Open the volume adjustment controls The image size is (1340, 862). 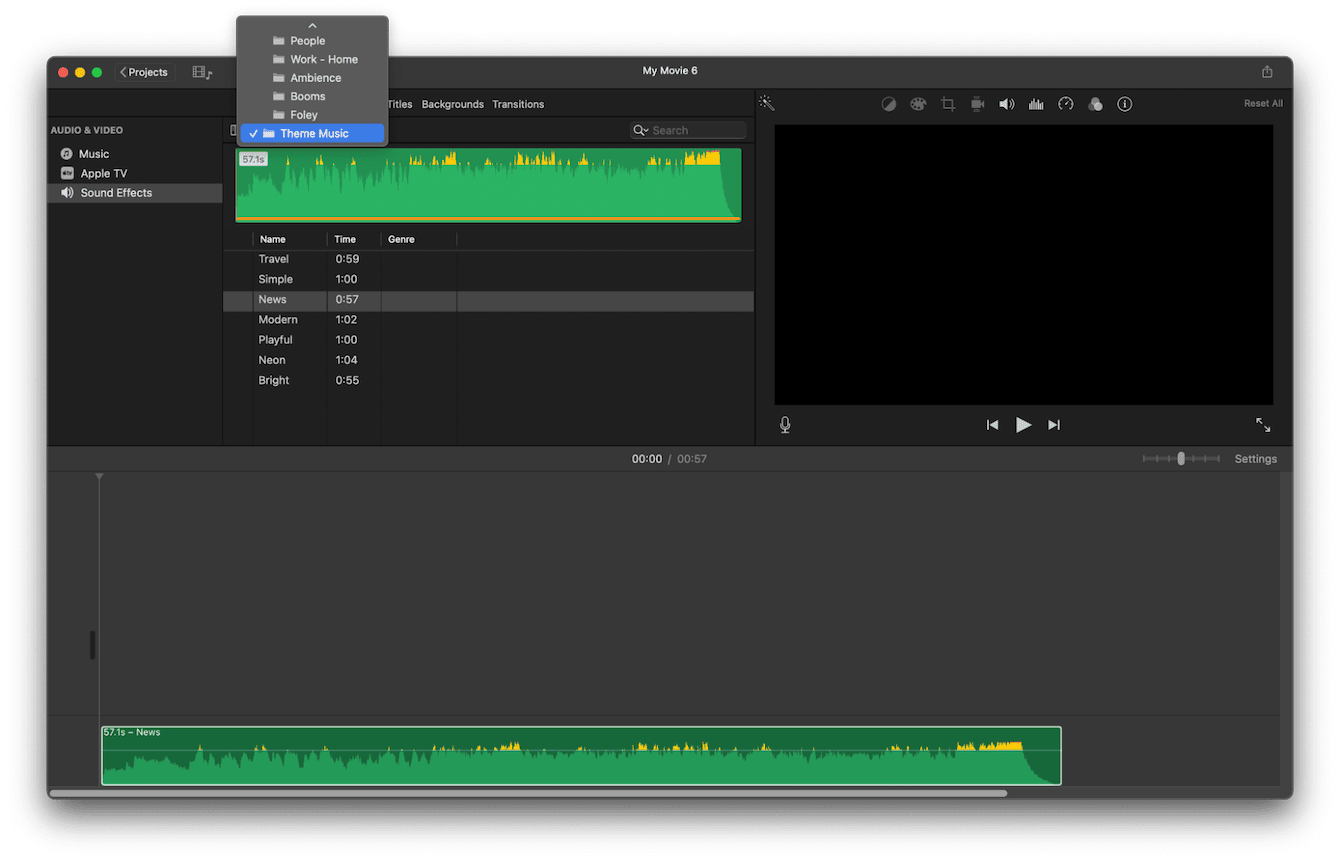point(1006,104)
